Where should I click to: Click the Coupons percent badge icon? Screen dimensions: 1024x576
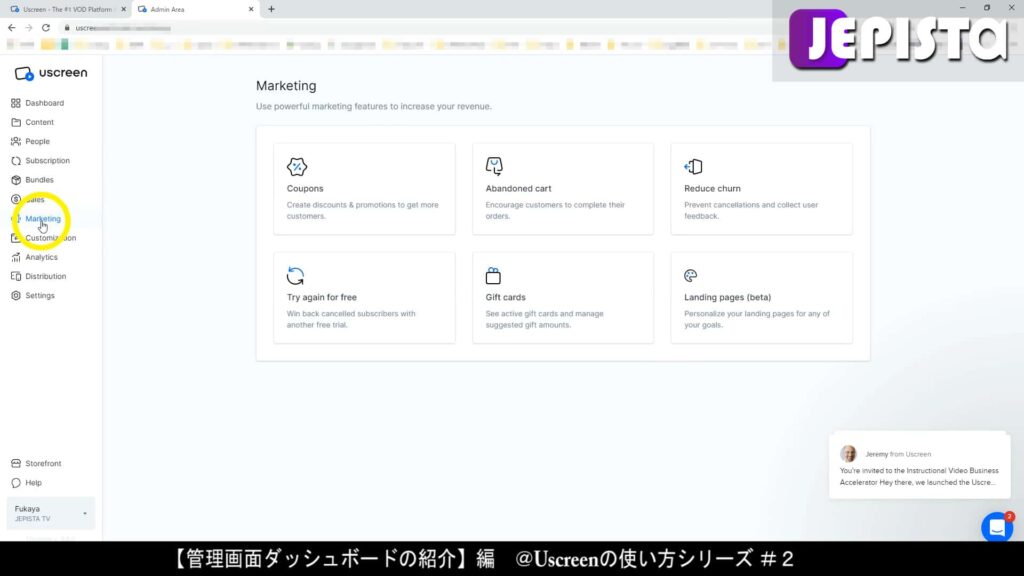296,167
